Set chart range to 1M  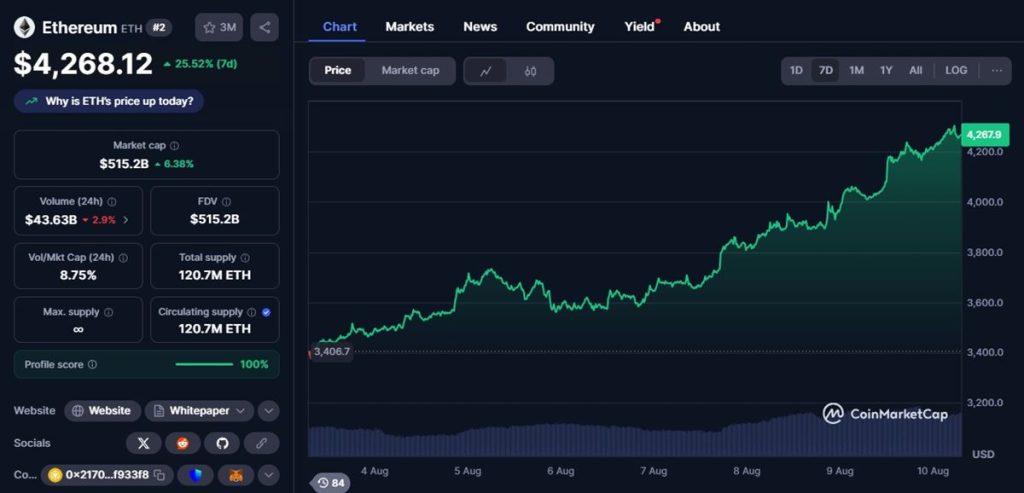click(856, 71)
